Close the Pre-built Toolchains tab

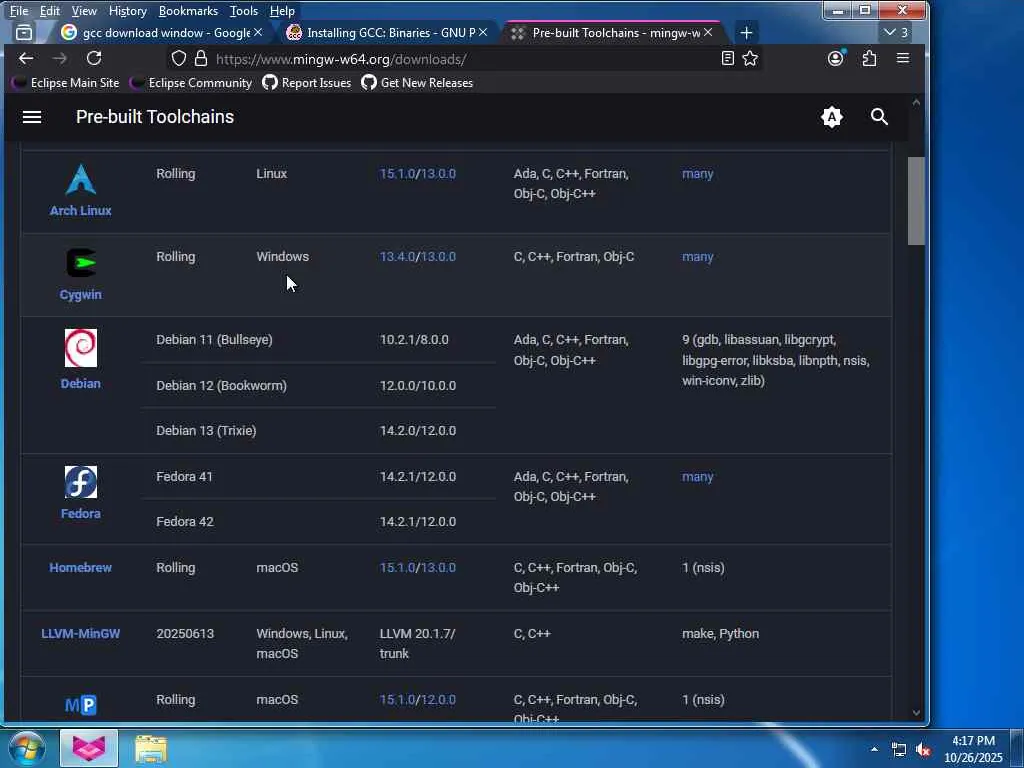pos(708,32)
